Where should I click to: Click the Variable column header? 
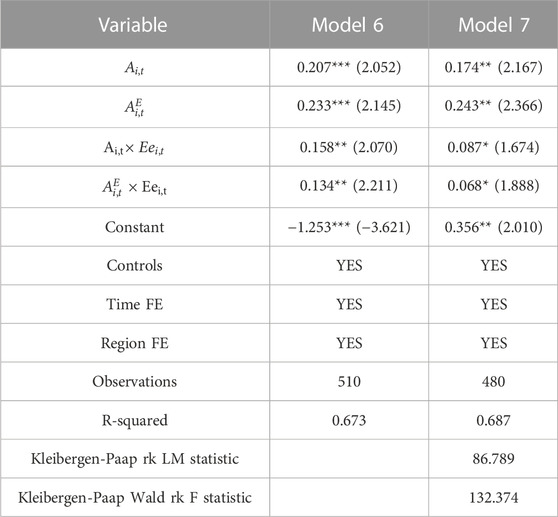pyautogui.click(x=133, y=25)
